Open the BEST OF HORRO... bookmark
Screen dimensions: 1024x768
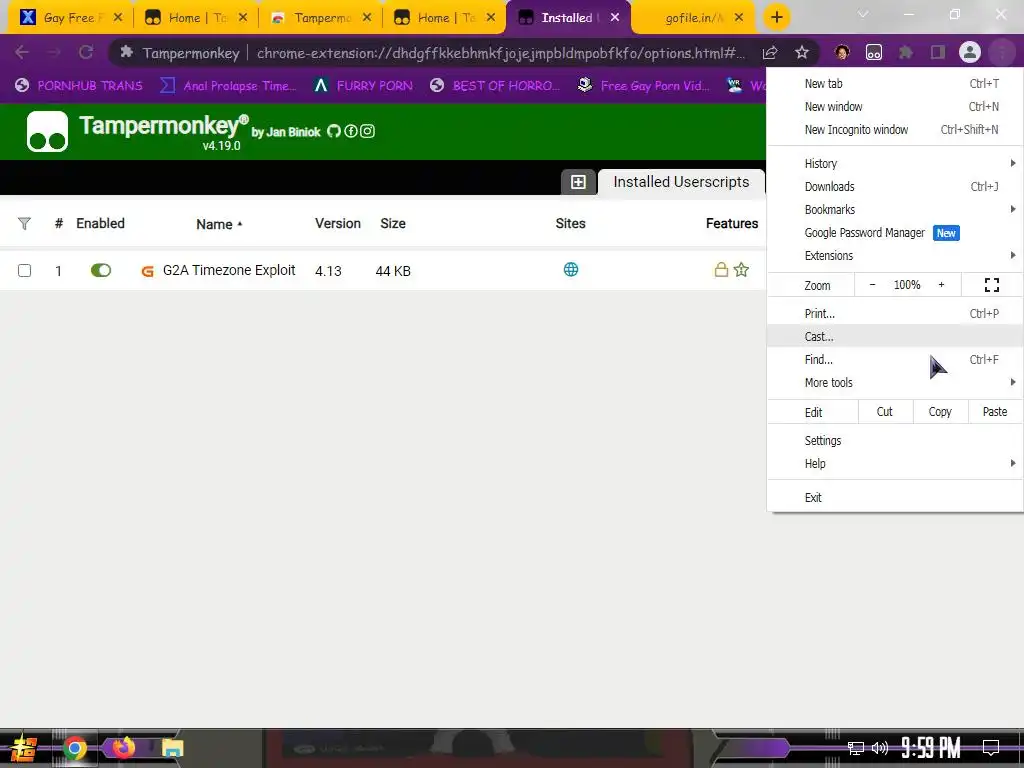tap(495, 86)
